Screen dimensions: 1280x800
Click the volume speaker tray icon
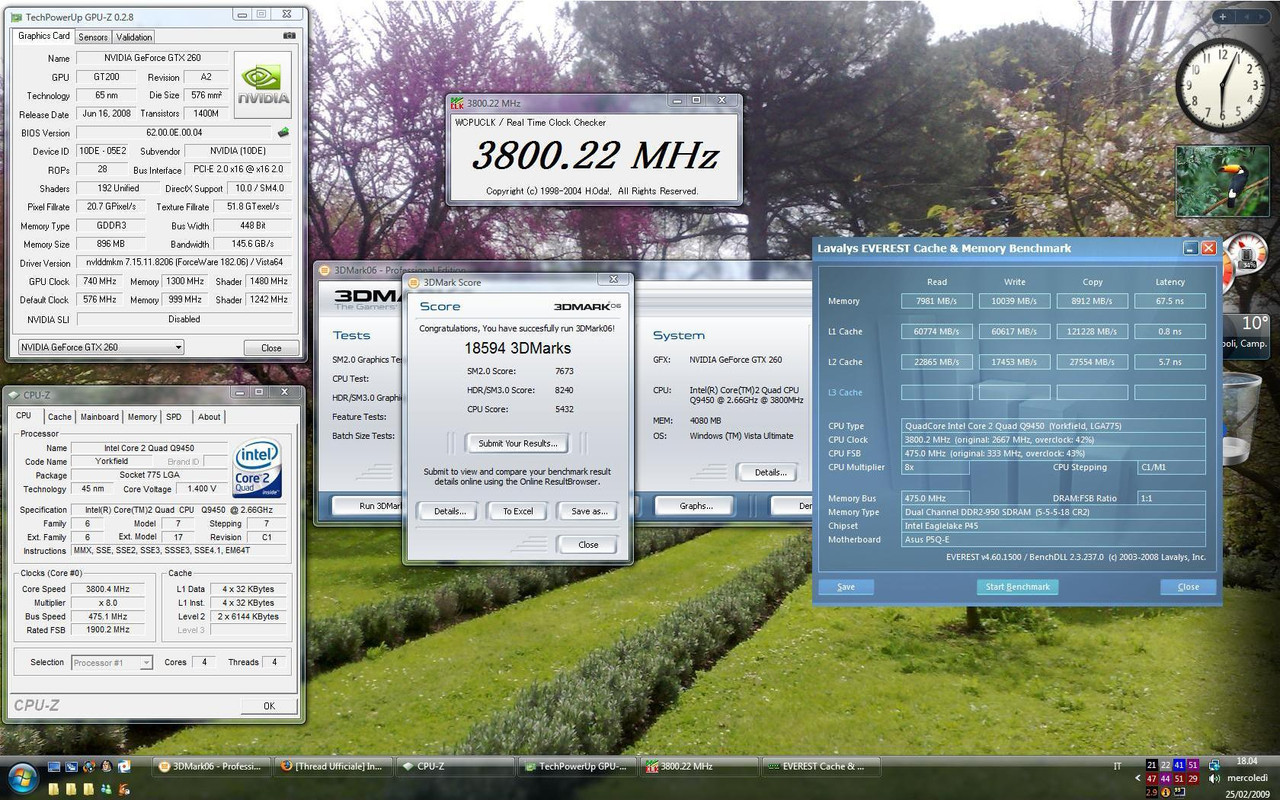point(1214,779)
